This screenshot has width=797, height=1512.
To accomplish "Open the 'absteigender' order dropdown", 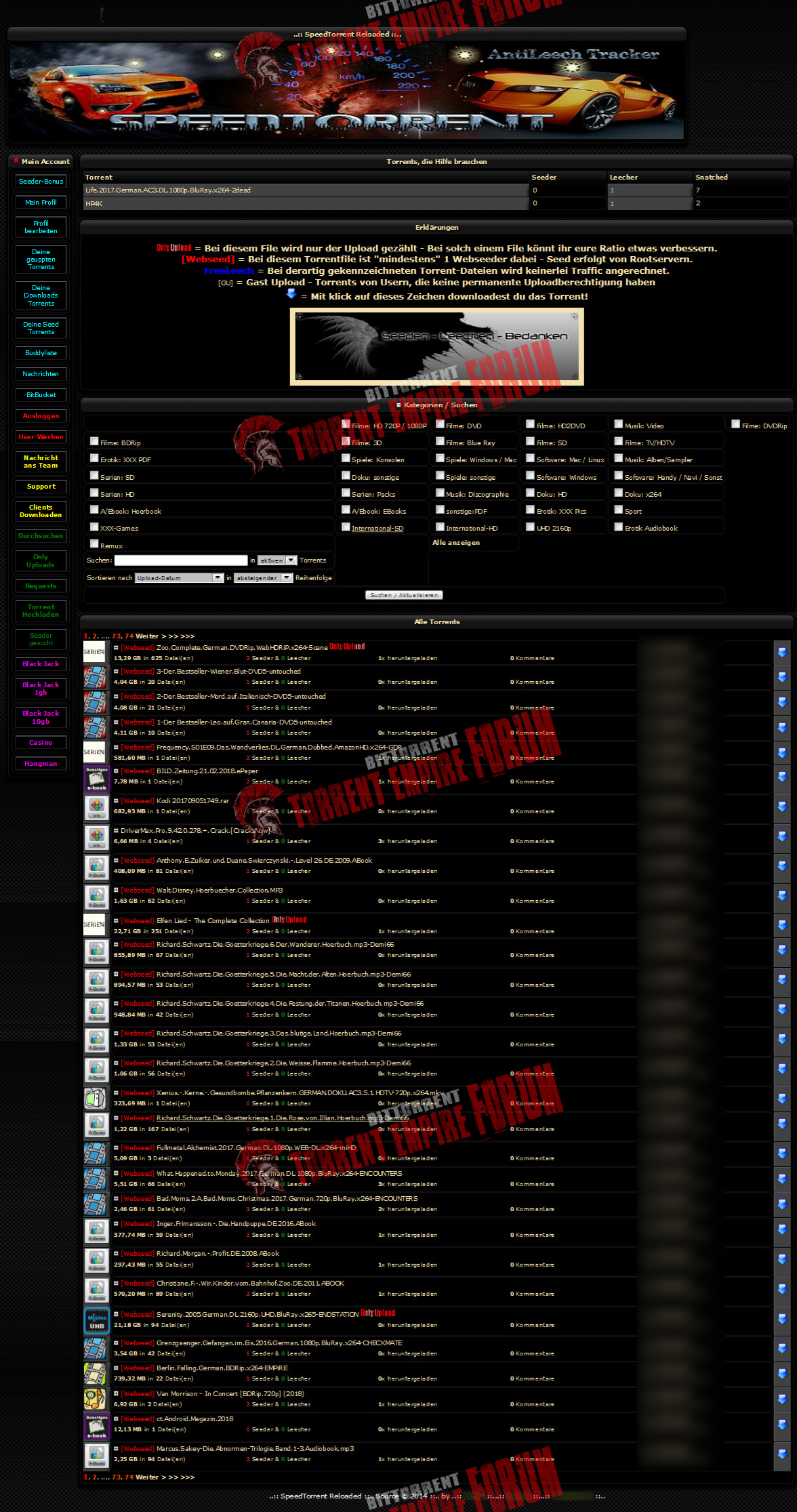I will pos(264,578).
